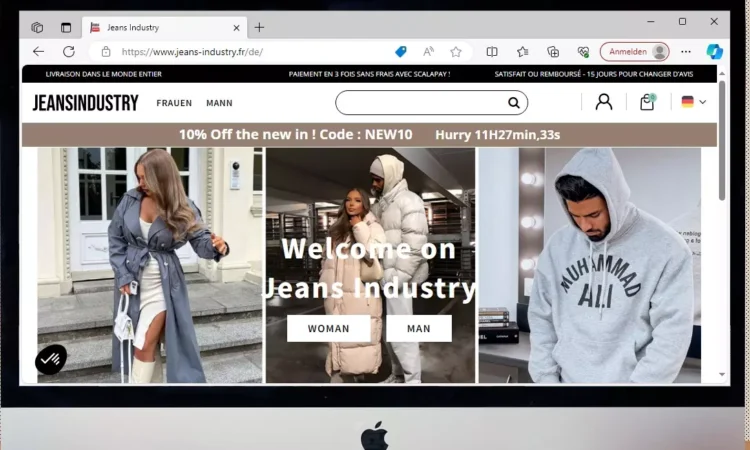Open the split screen view
The image size is (750, 450).
pyautogui.click(x=492, y=52)
